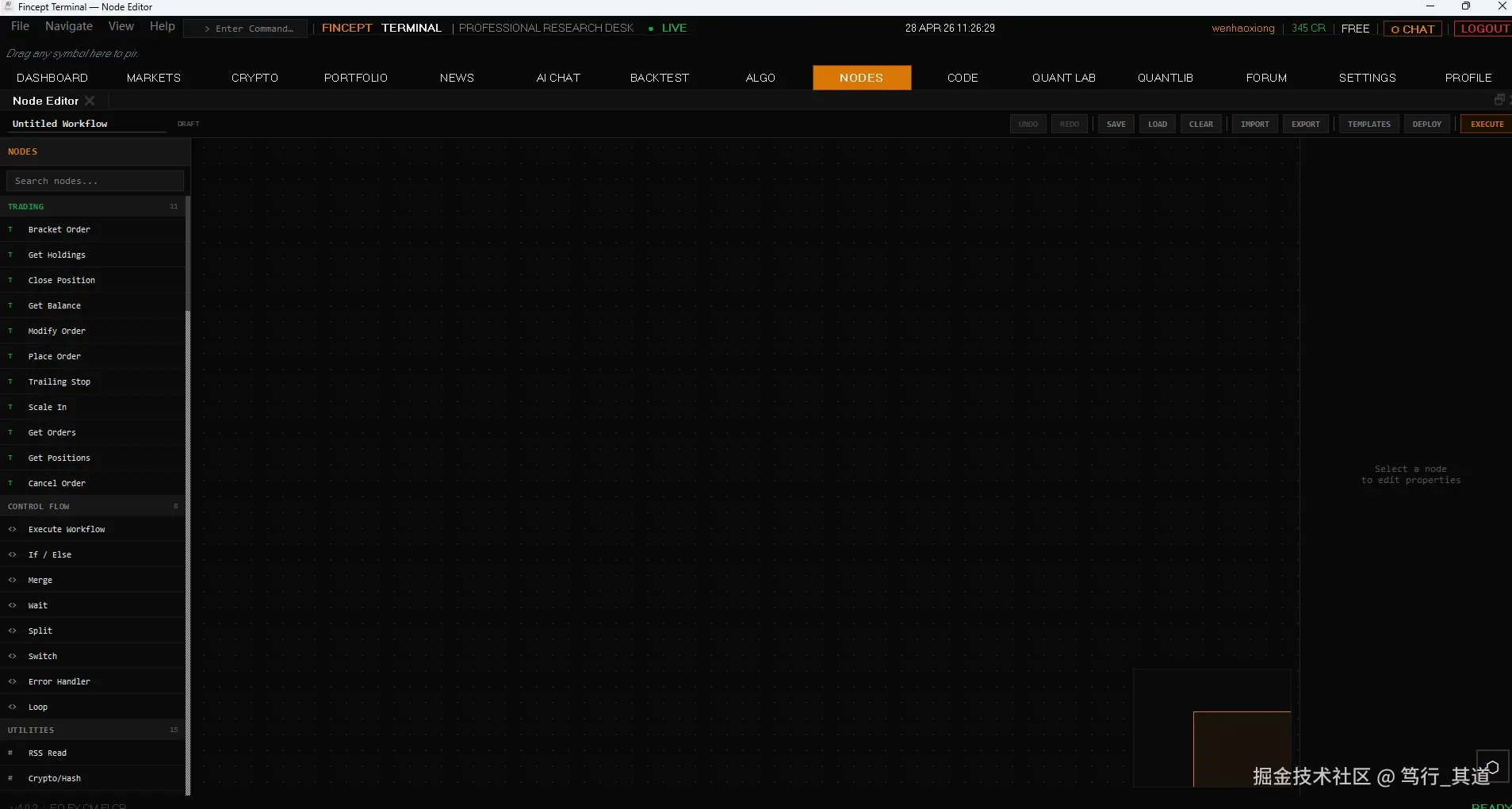Click the EXPORT button
The image size is (1512, 809).
click(x=1306, y=125)
